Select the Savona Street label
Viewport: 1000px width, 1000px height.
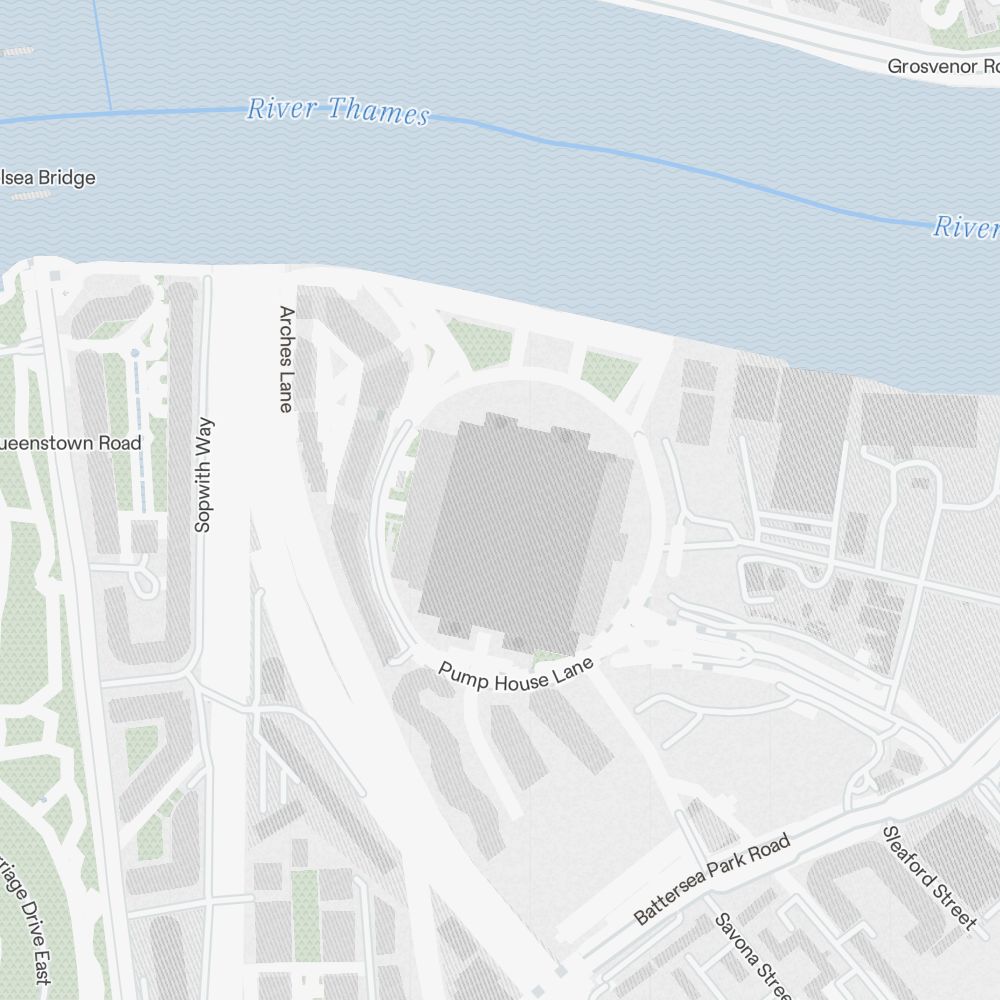point(753,956)
